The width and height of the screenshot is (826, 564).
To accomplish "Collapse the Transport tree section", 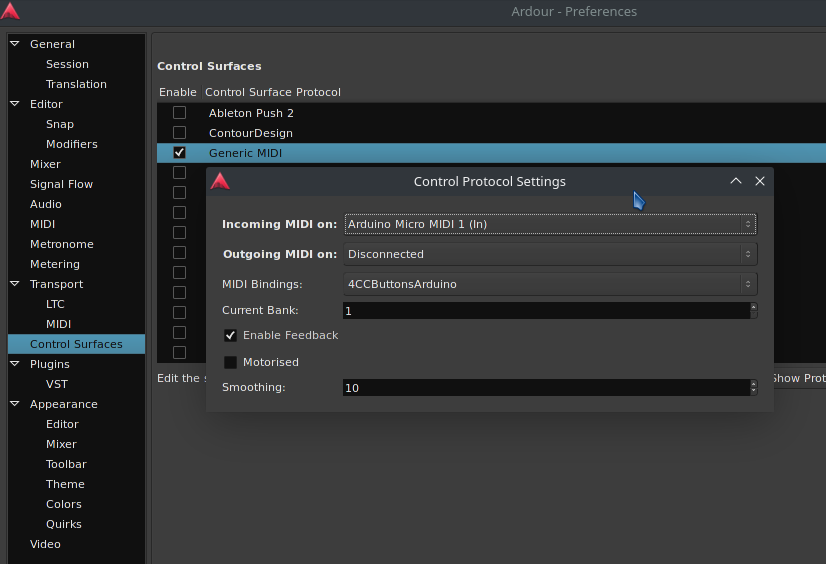I will click(15, 284).
